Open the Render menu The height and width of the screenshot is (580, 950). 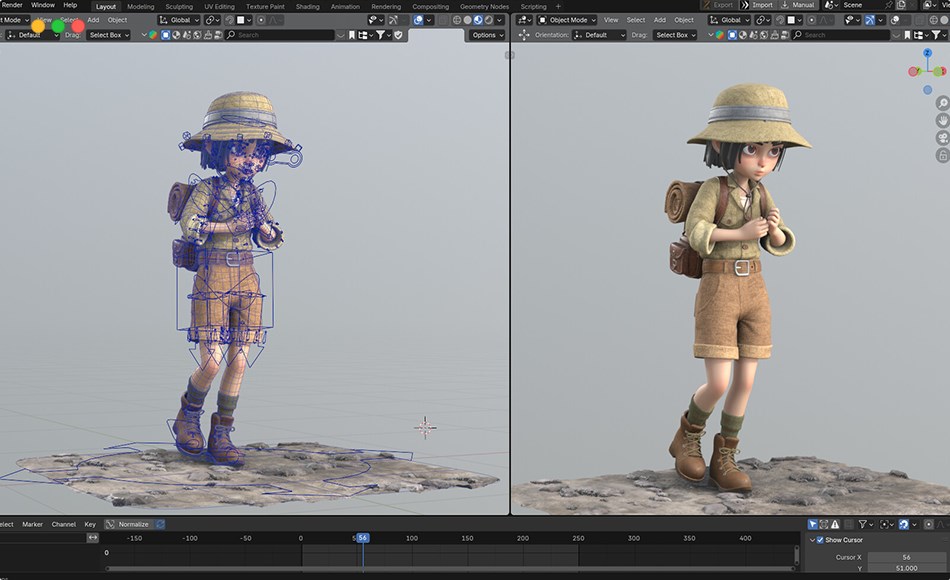11,5
